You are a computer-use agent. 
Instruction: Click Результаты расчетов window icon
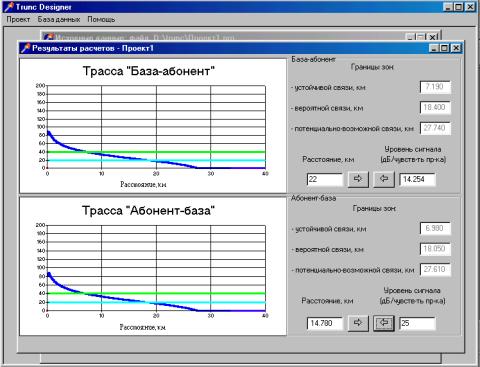pos(25,48)
